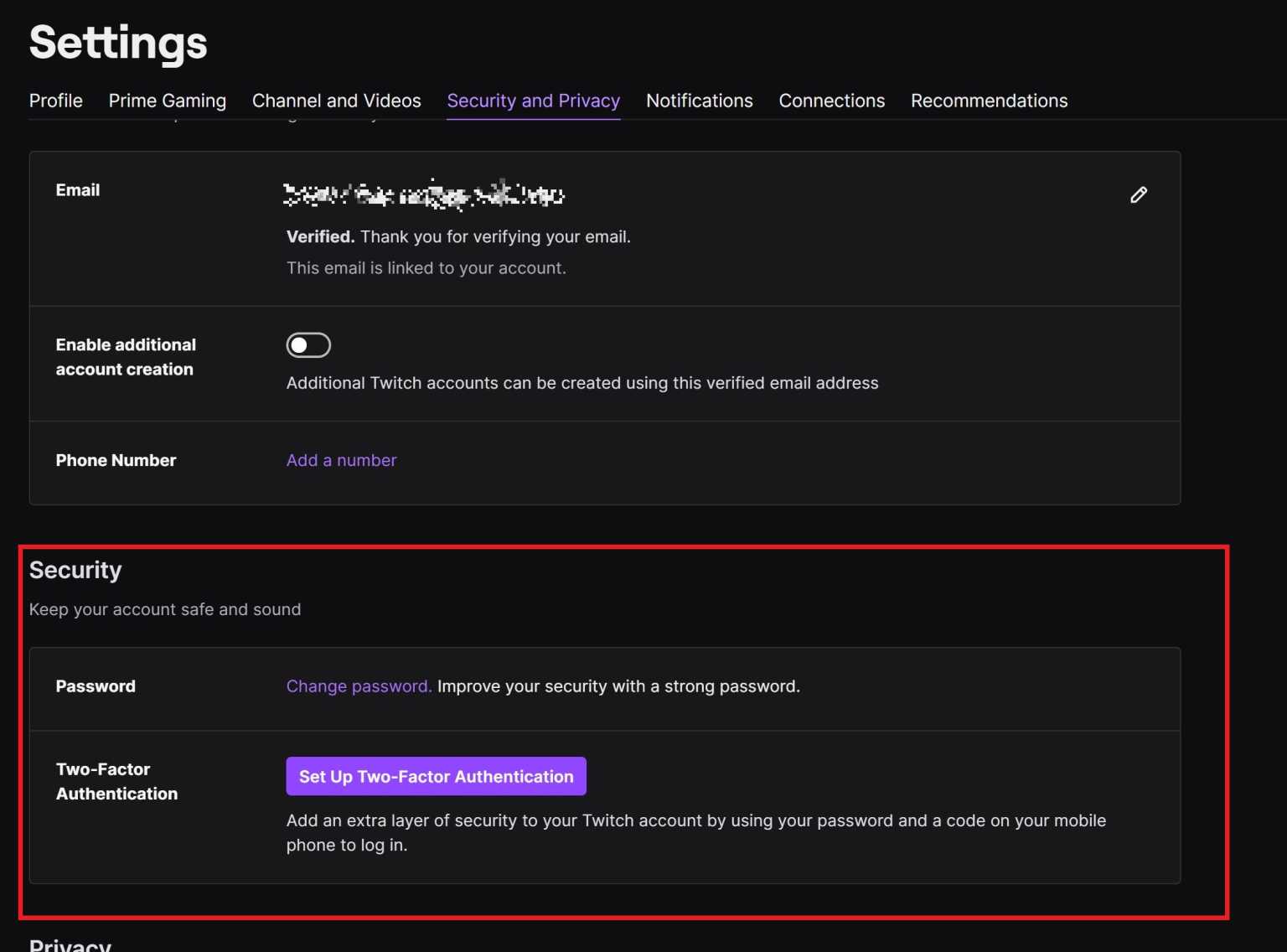Select the Security and Privacy tab

pos(533,101)
